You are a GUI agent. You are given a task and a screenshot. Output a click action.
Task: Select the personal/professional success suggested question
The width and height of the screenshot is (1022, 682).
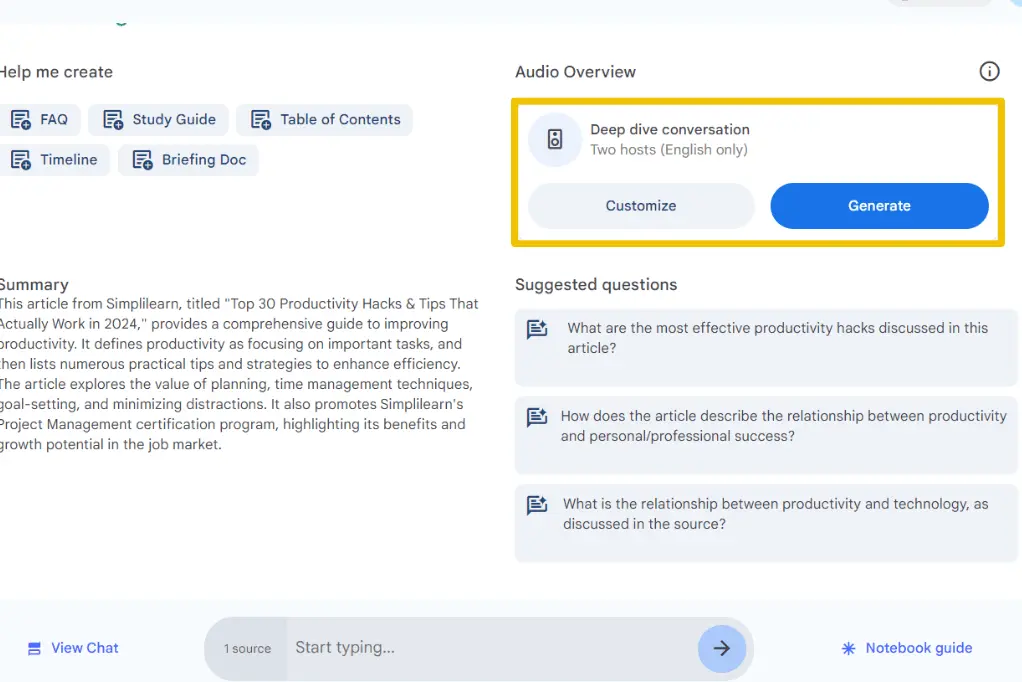[782, 426]
